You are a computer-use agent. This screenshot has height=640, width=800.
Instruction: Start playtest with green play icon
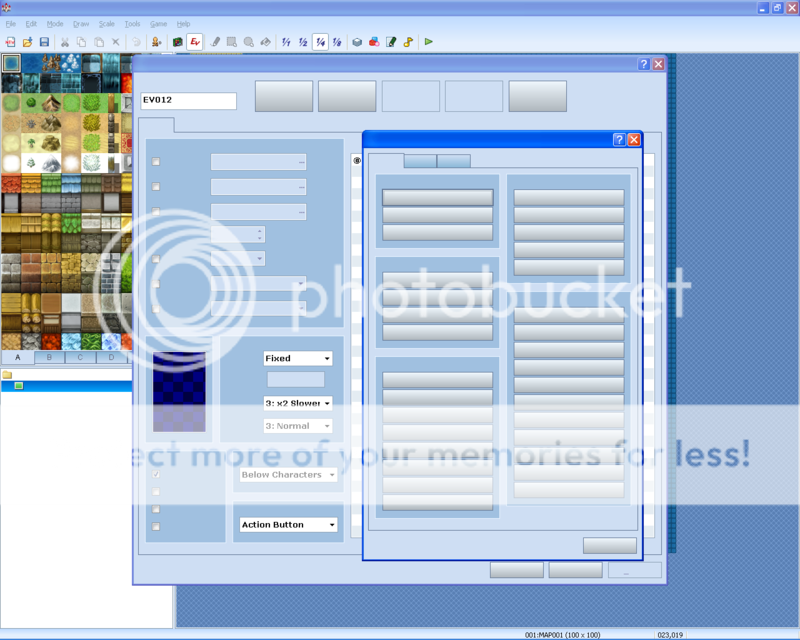[429, 42]
